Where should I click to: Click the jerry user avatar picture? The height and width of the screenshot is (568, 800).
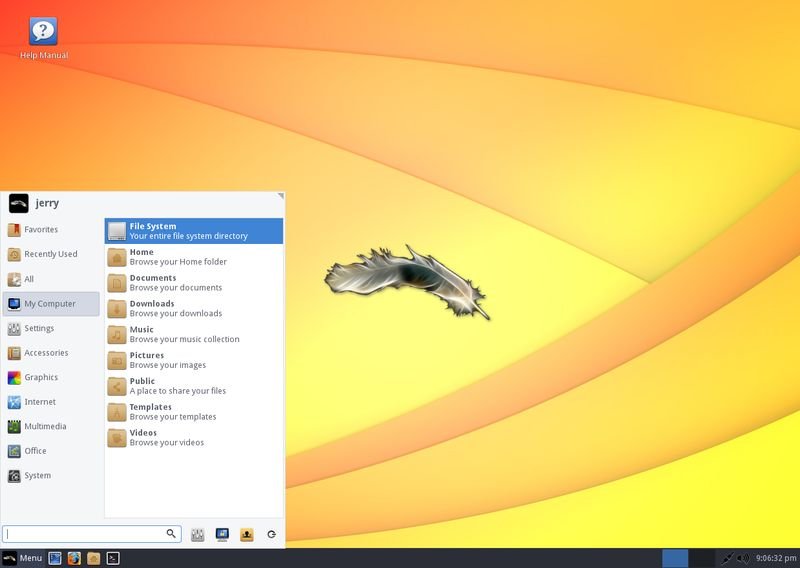[x=18, y=203]
